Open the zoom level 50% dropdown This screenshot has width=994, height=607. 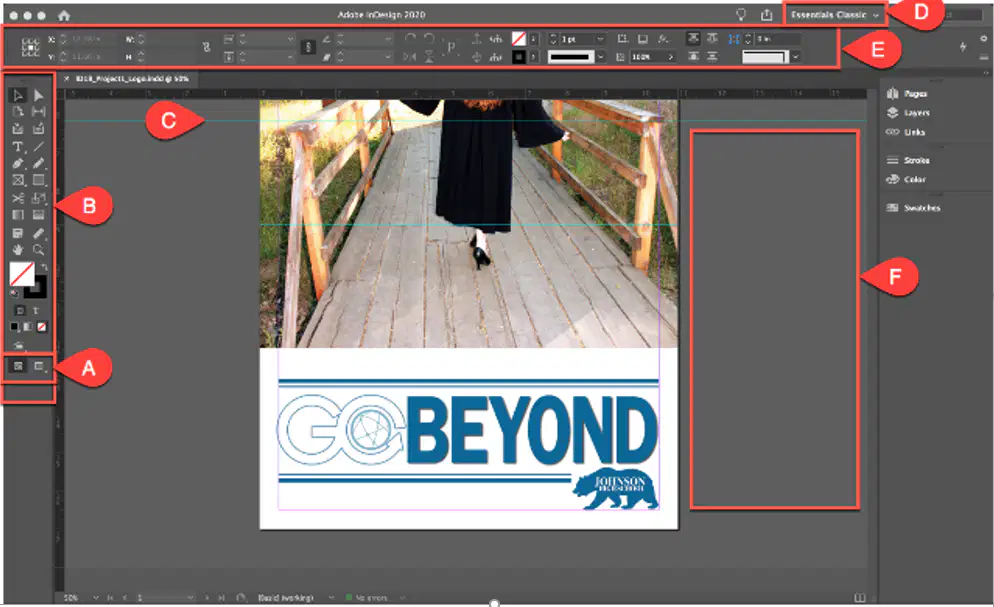[x=96, y=597]
